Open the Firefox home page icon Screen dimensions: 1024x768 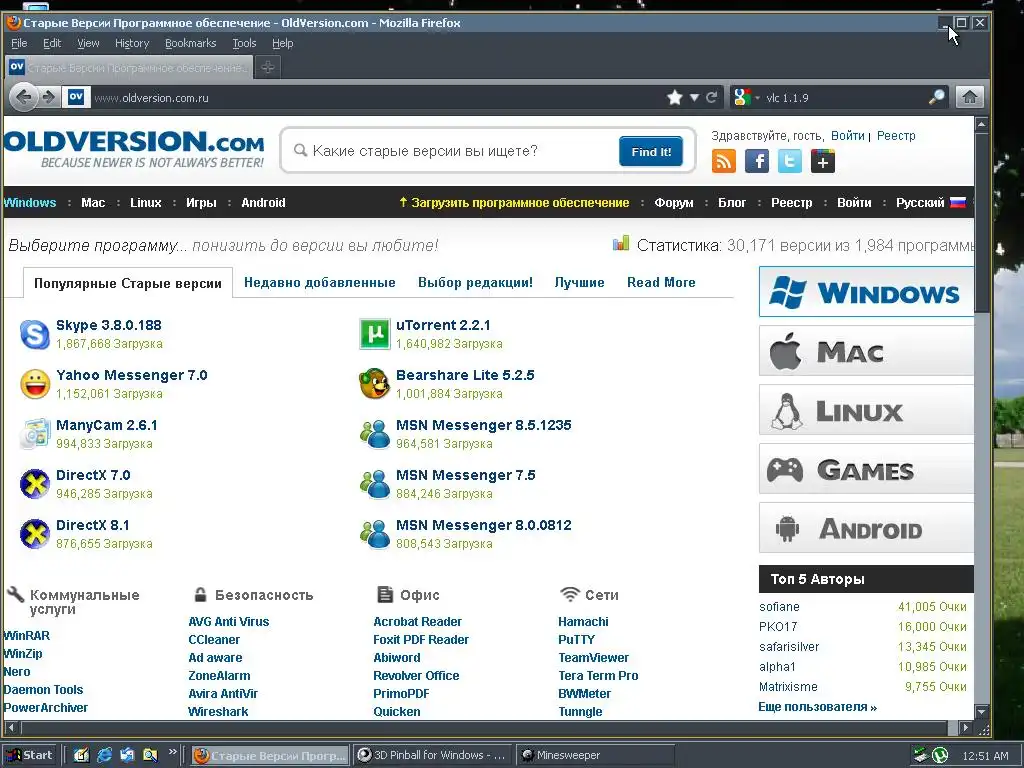(x=970, y=97)
